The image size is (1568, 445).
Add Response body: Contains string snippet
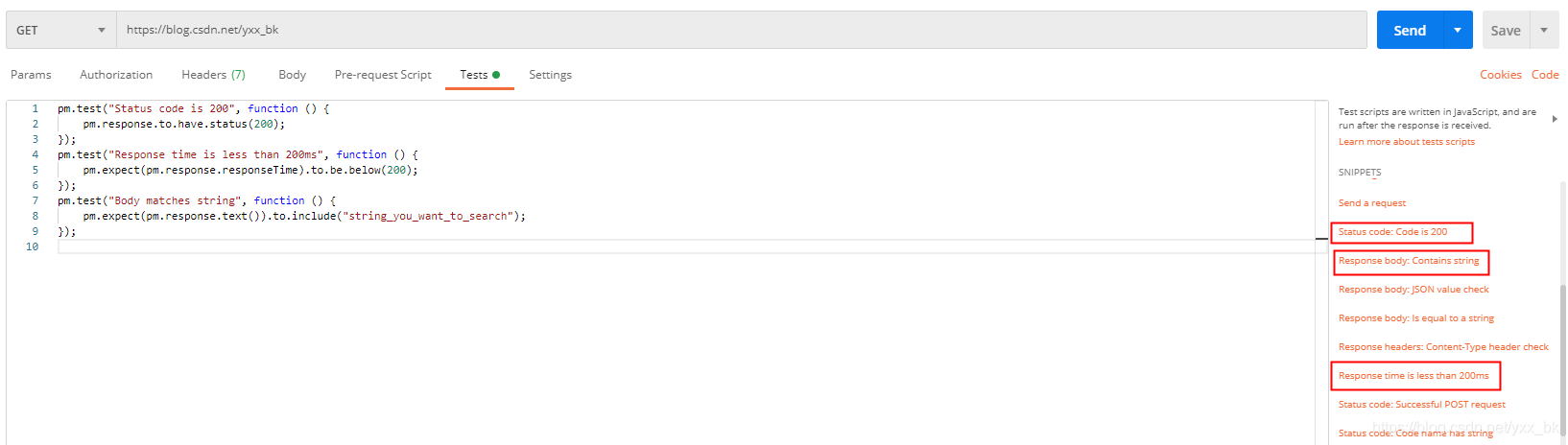[x=1409, y=261]
